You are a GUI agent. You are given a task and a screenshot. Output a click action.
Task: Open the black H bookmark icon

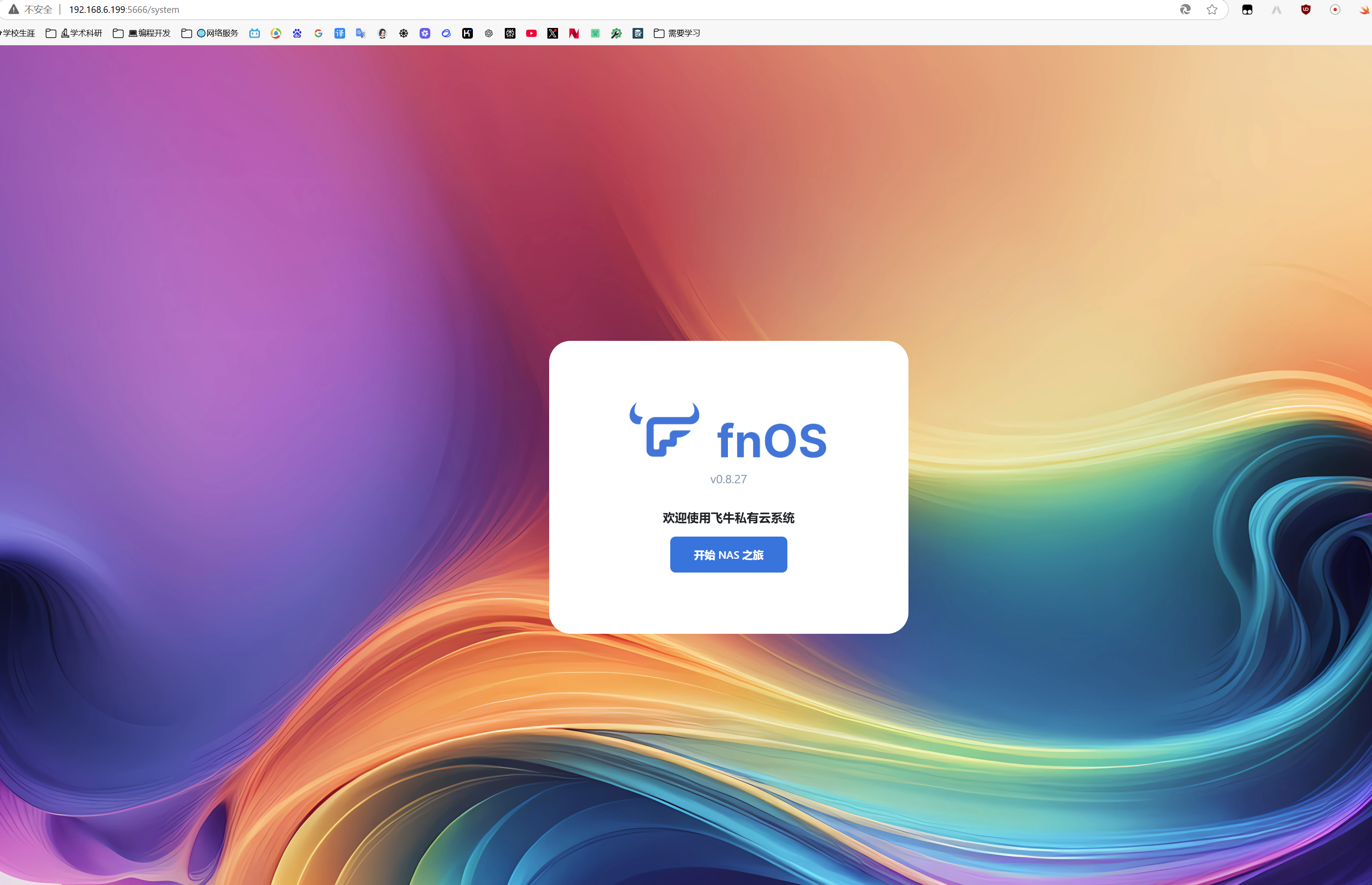click(x=468, y=33)
